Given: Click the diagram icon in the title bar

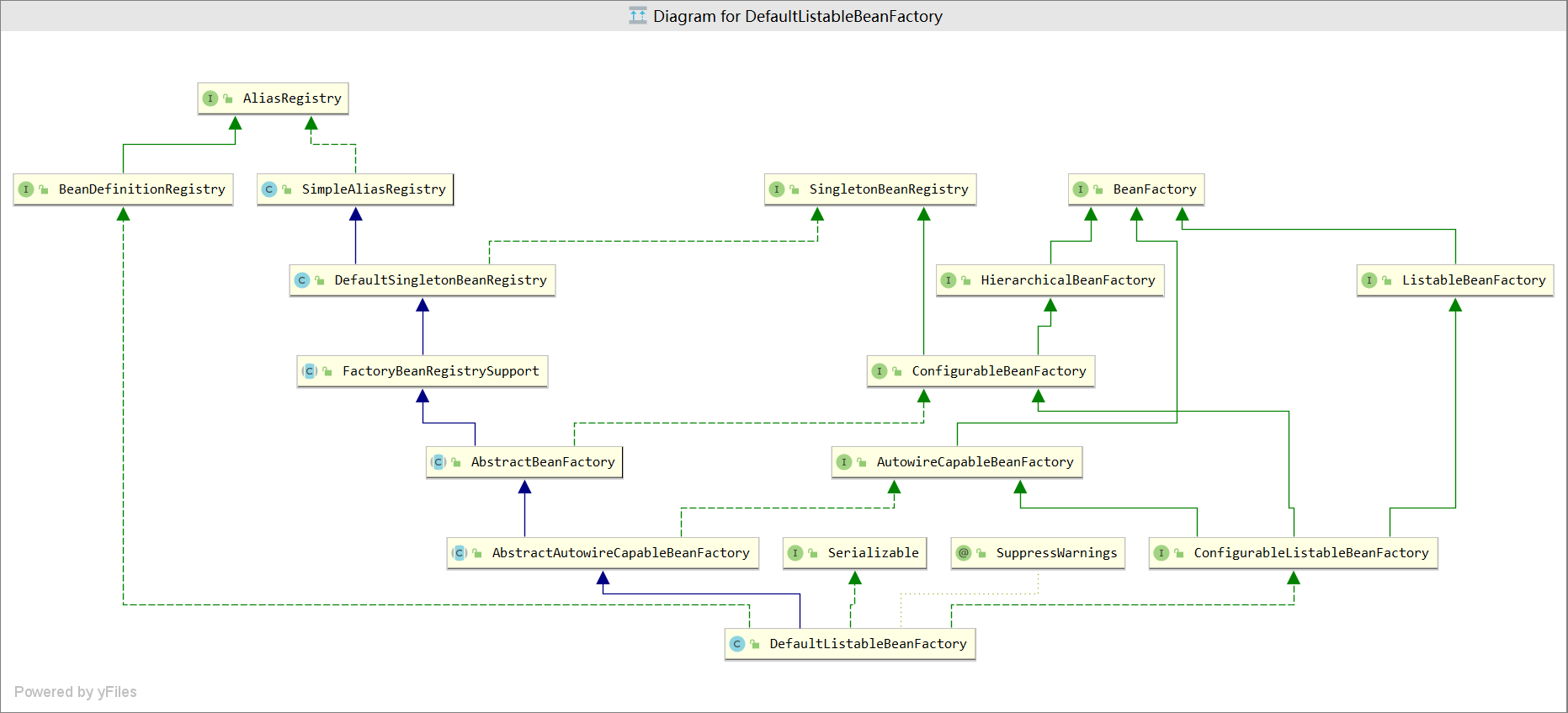Looking at the screenshot, I should 638,16.
